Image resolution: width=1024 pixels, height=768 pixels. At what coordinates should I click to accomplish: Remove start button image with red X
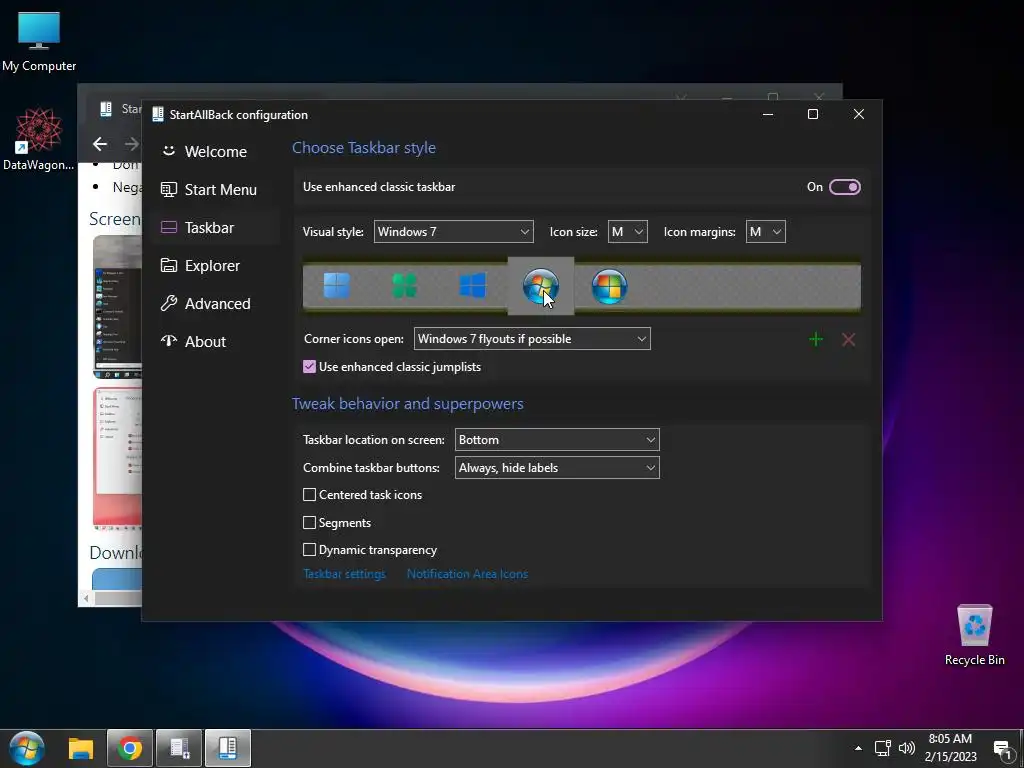pos(848,339)
